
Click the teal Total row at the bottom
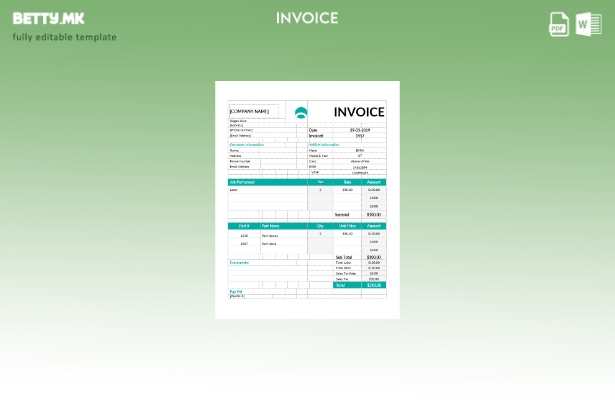(x=358, y=285)
